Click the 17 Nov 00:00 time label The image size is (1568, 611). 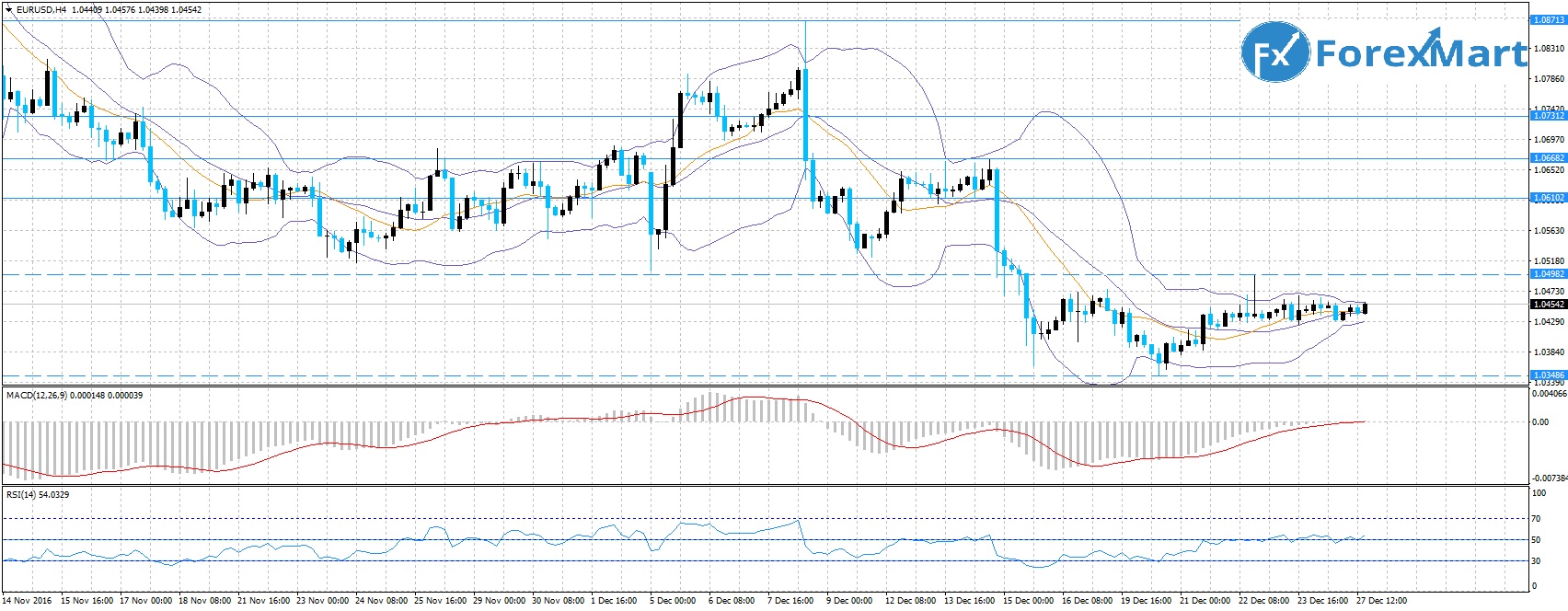point(145,601)
